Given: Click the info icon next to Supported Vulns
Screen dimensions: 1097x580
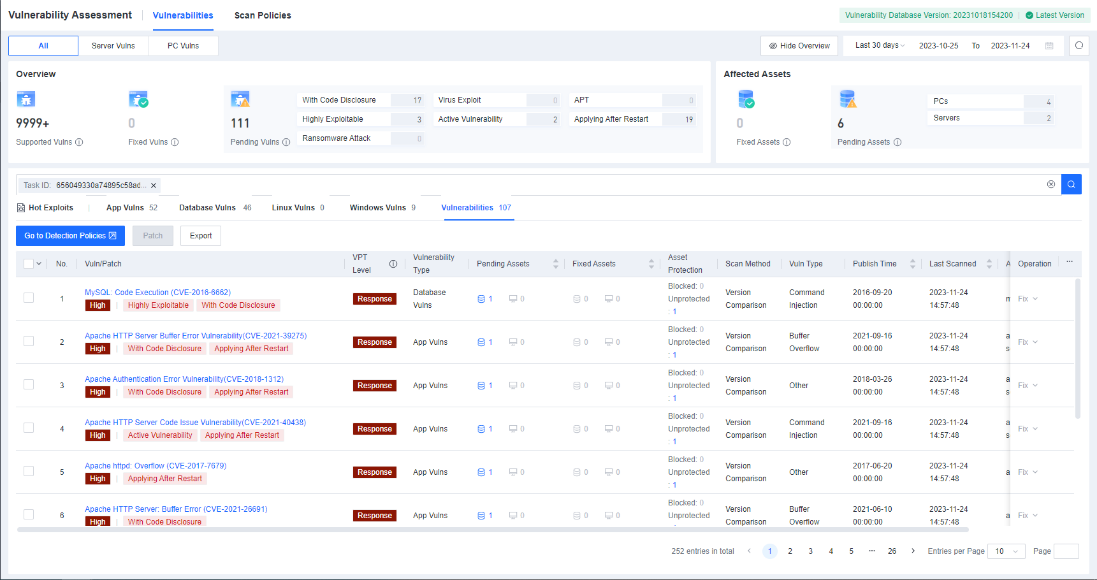Looking at the screenshot, I should 79,142.
